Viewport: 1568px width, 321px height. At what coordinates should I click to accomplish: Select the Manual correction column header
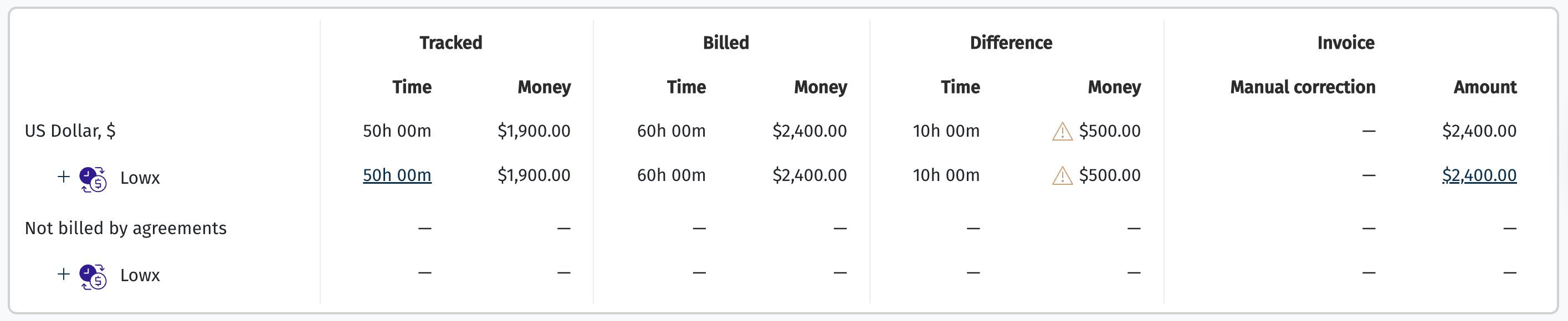(x=1303, y=87)
